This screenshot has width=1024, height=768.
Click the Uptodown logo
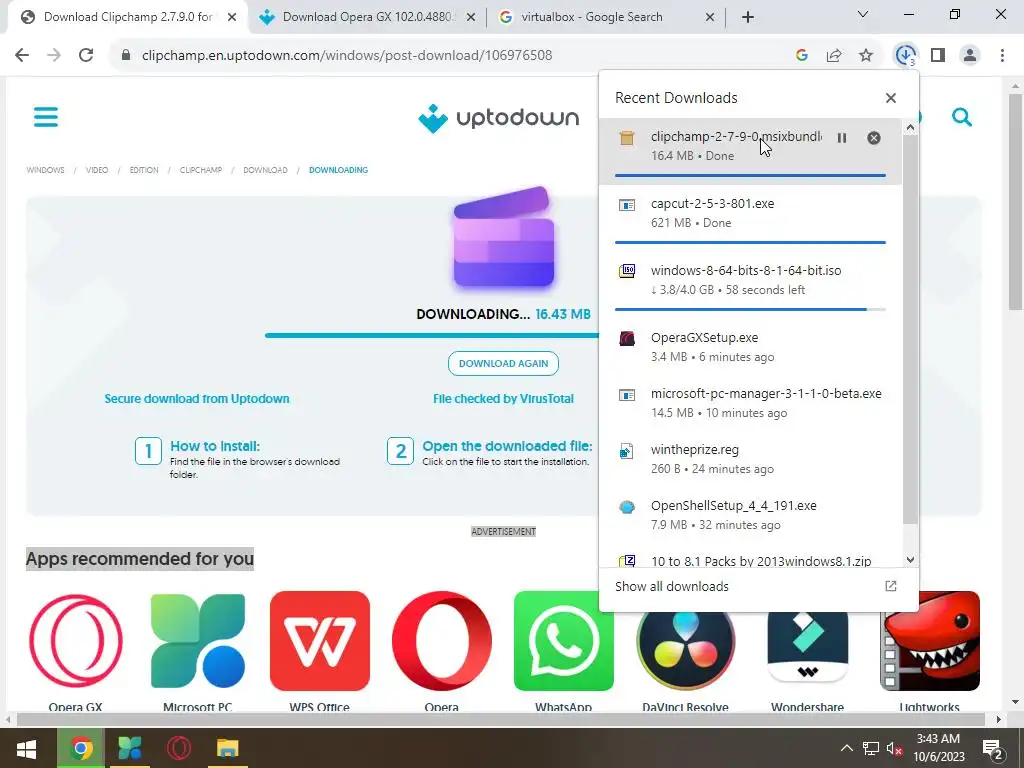point(498,118)
